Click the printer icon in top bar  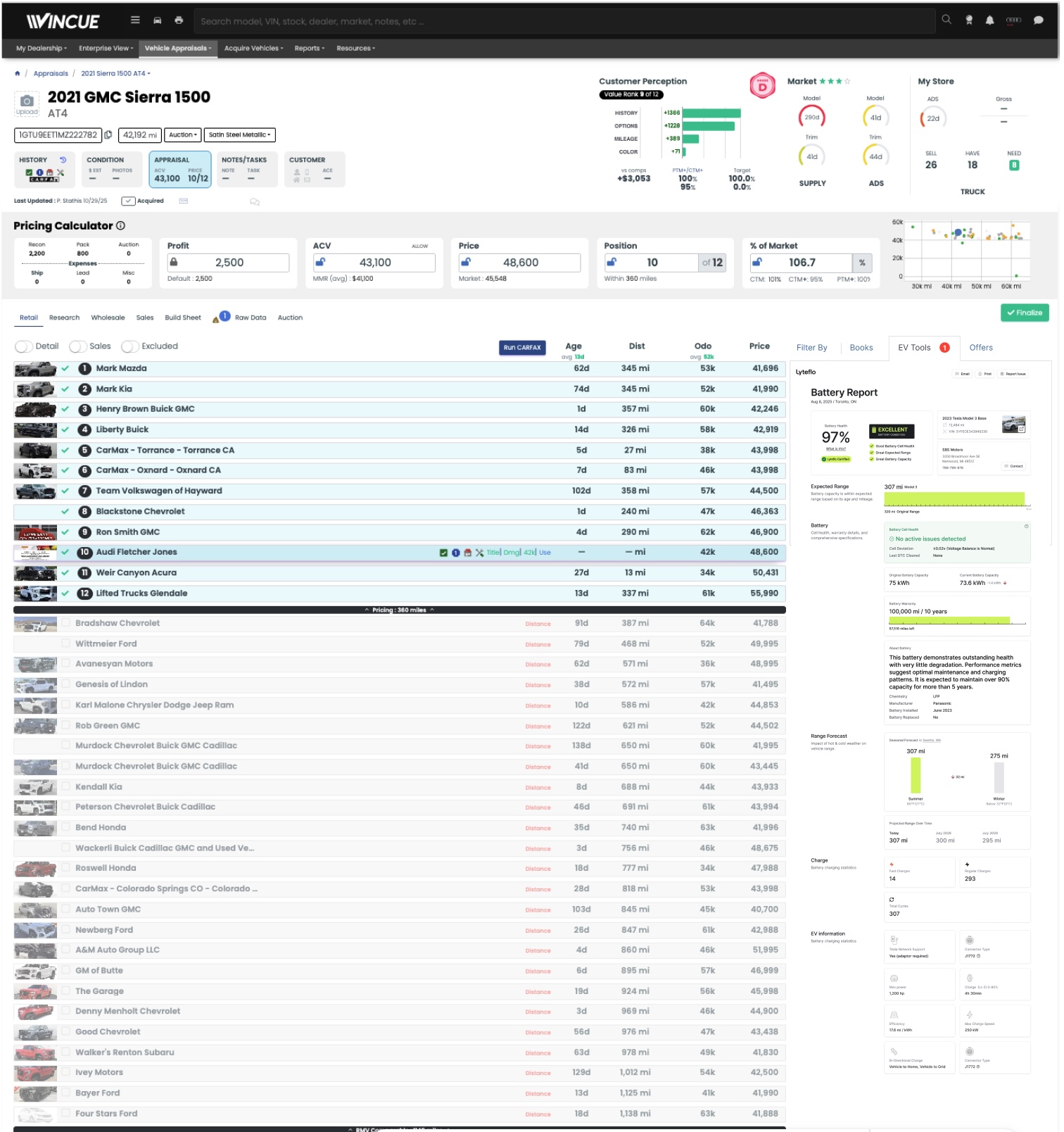pyautogui.click(x=179, y=20)
